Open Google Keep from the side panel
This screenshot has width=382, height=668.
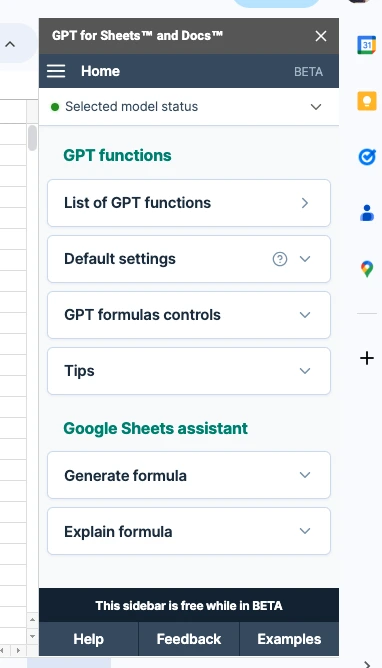(x=367, y=101)
